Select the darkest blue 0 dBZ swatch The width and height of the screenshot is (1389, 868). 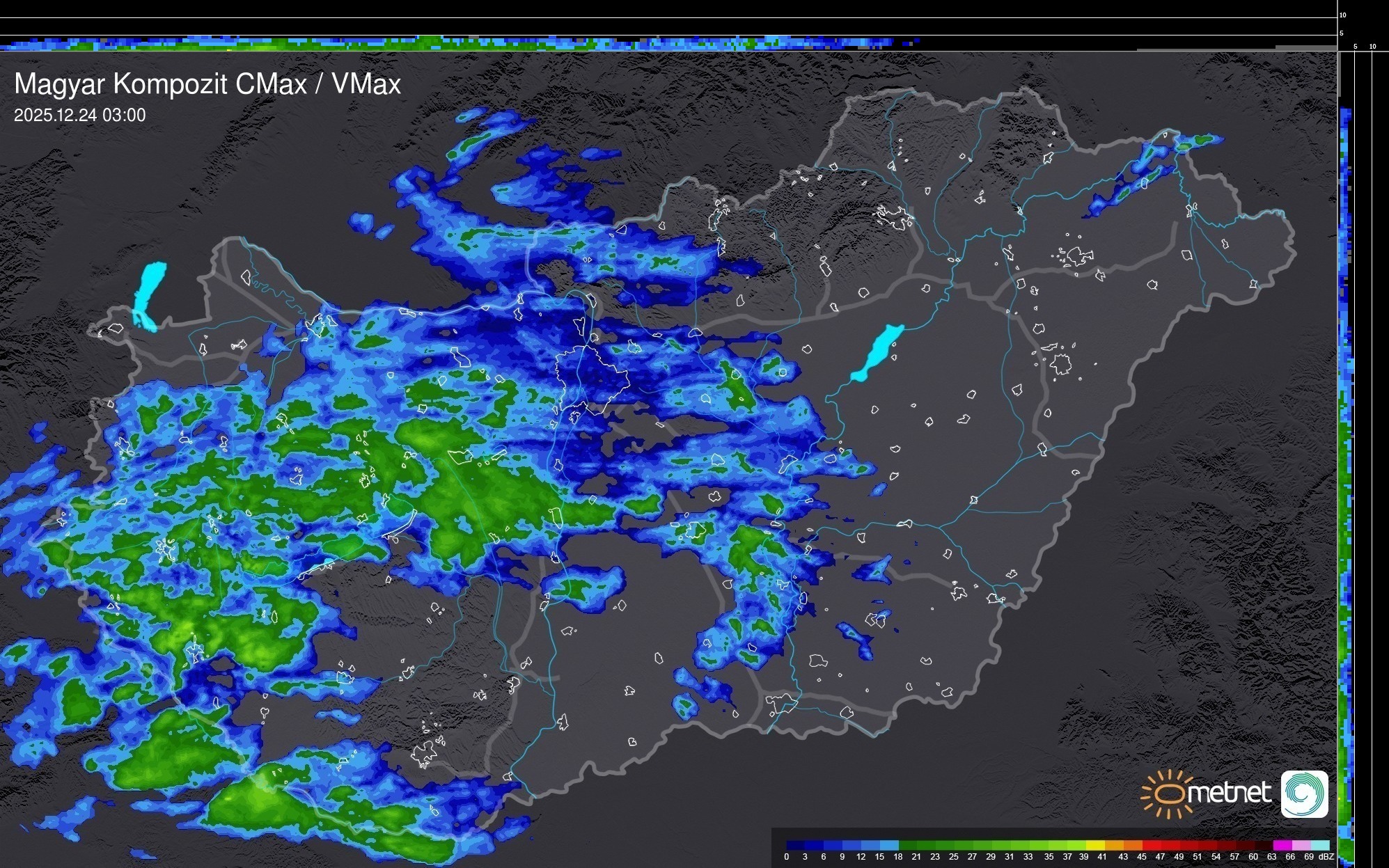click(796, 846)
